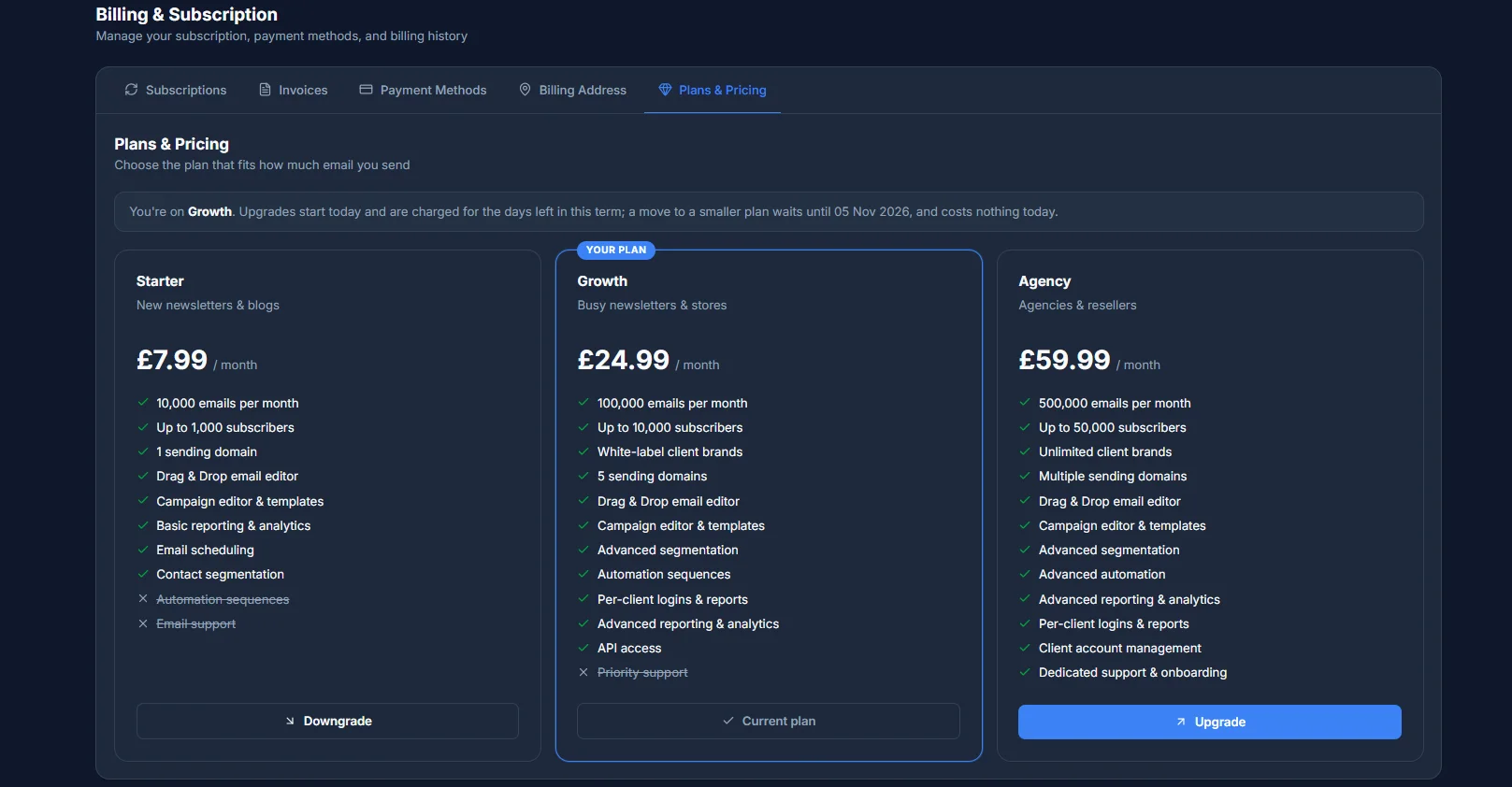Click the struck-through "Email support" item
This screenshot has width=1512, height=787.
pos(195,624)
